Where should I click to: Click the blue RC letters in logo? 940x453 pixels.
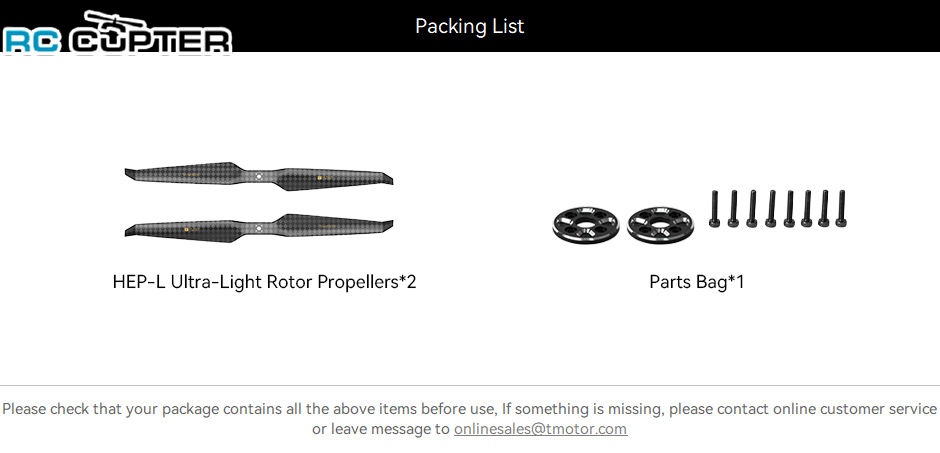coord(31,42)
